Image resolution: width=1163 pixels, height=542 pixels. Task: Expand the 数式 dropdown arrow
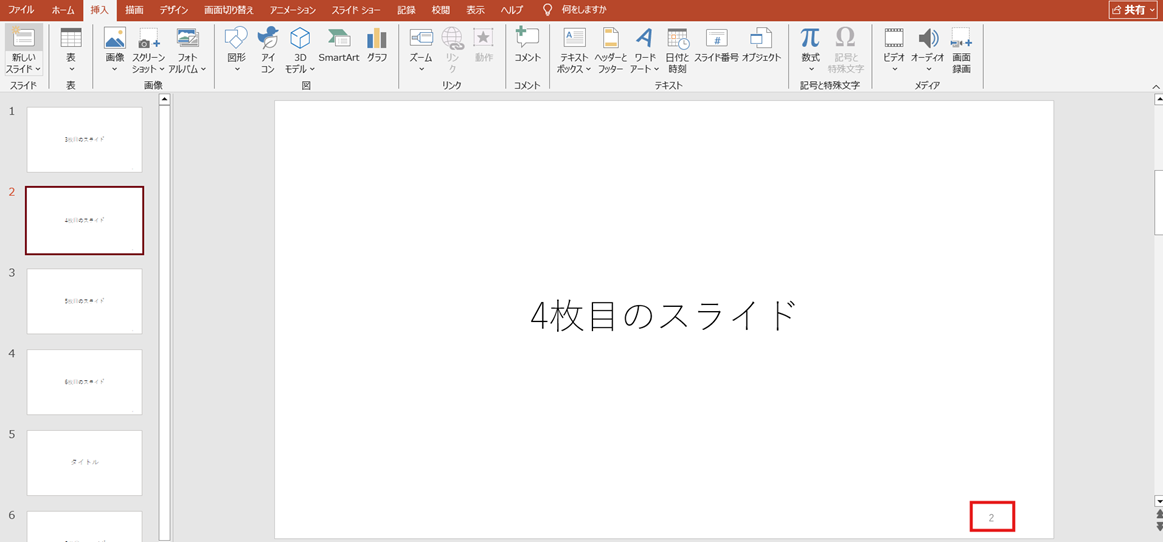[810, 69]
